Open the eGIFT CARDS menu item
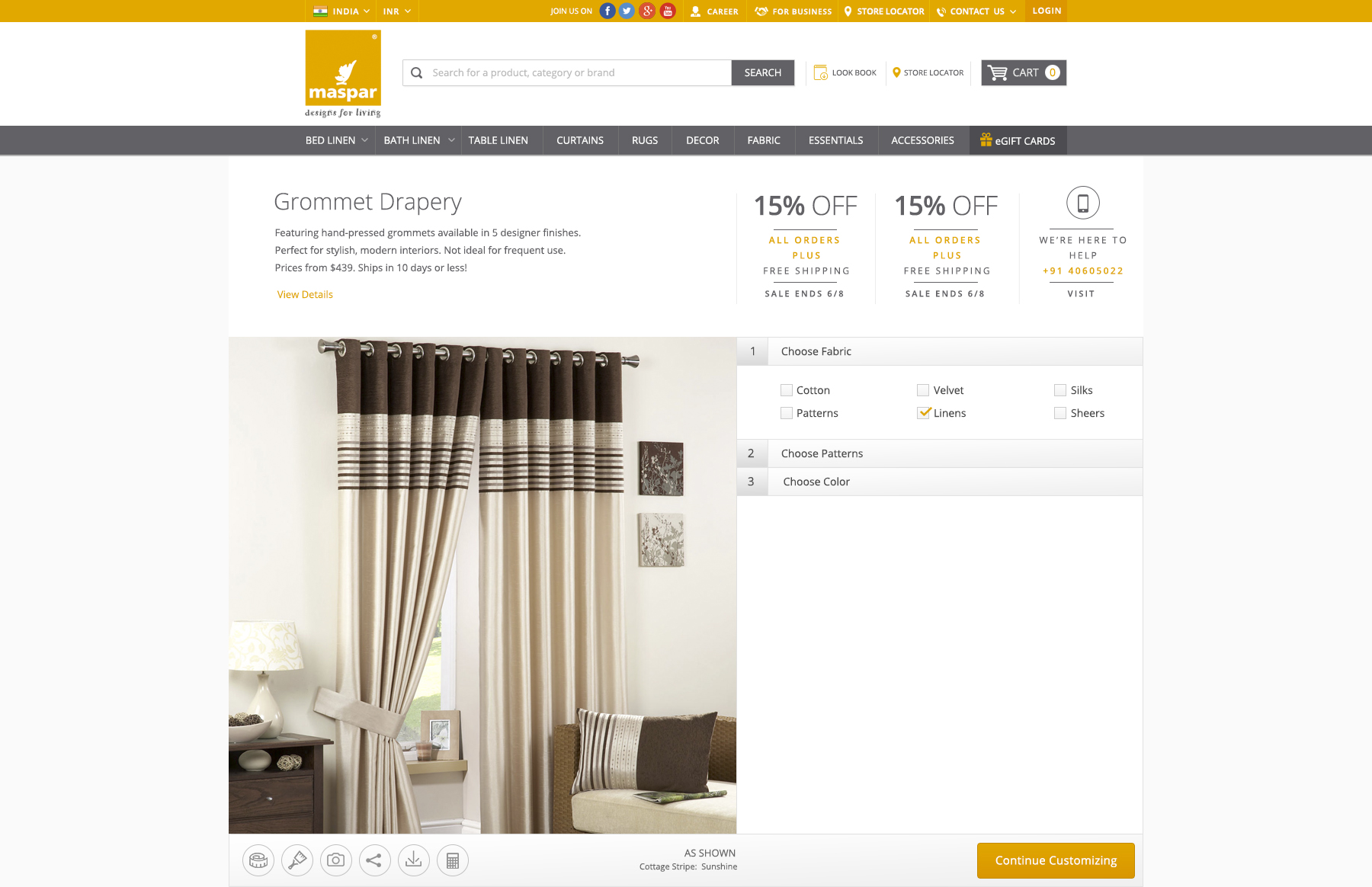Viewport: 1372px width, 887px height. click(1018, 140)
